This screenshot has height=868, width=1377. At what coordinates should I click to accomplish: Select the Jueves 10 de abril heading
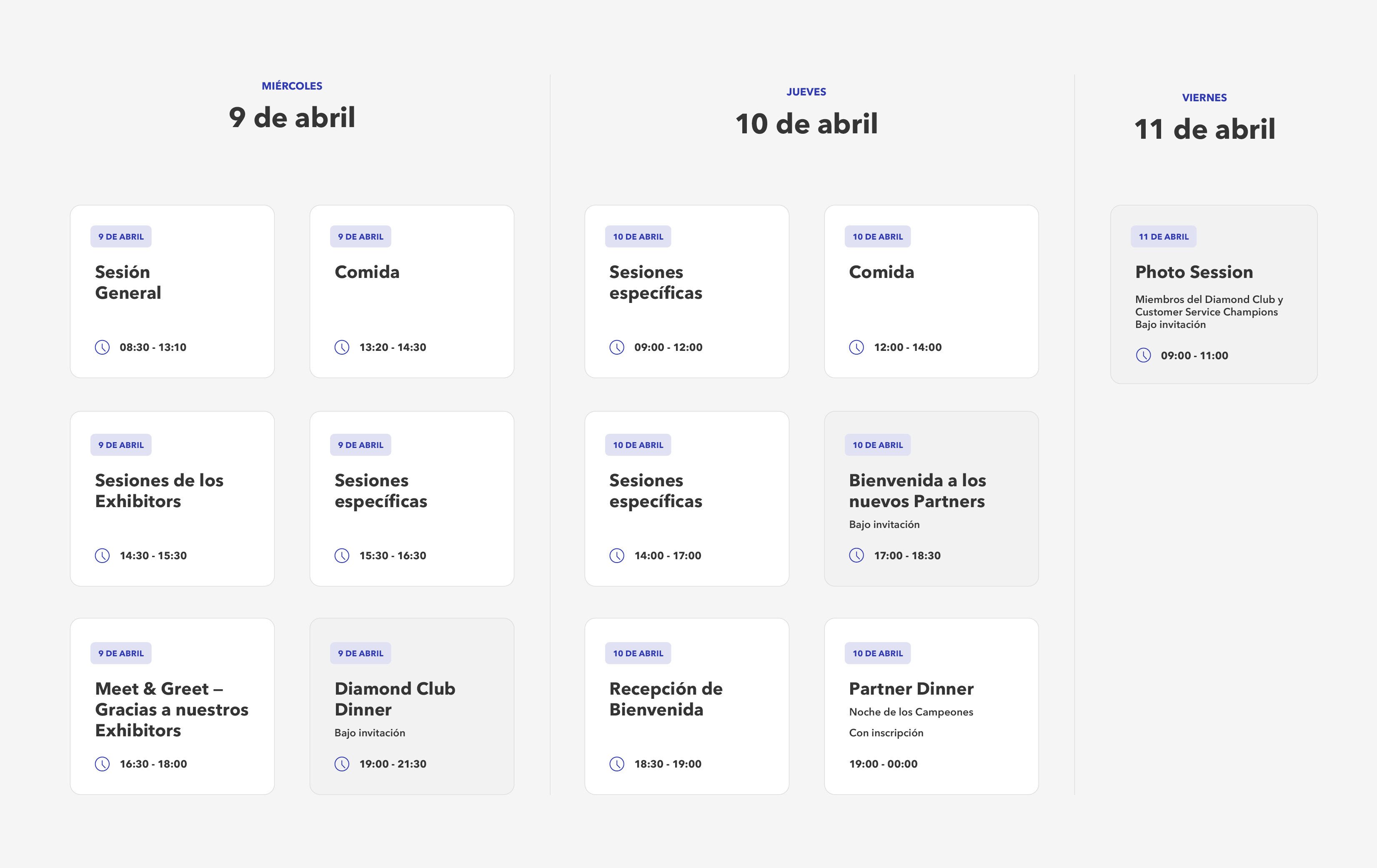click(806, 123)
